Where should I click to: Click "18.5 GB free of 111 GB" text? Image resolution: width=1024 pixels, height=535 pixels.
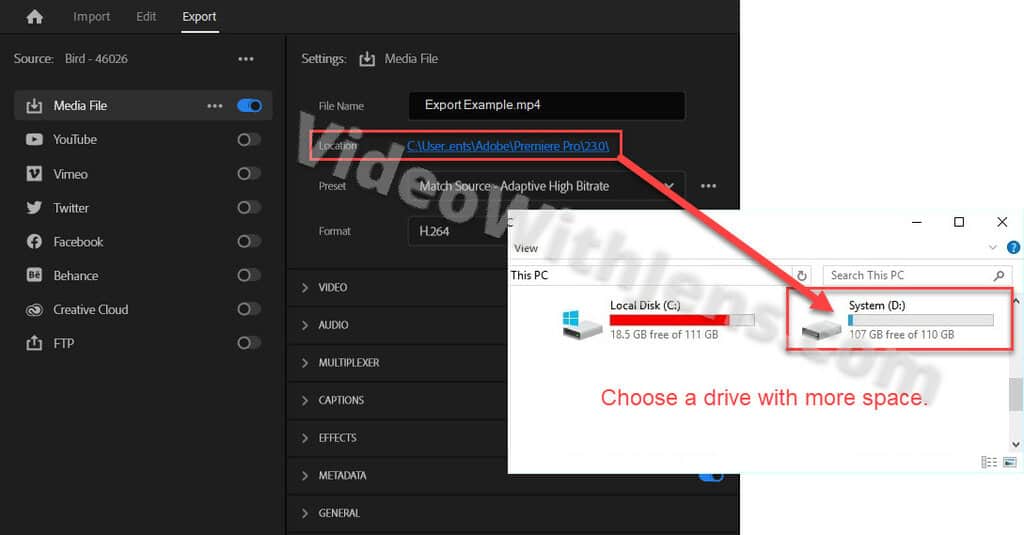(664, 334)
